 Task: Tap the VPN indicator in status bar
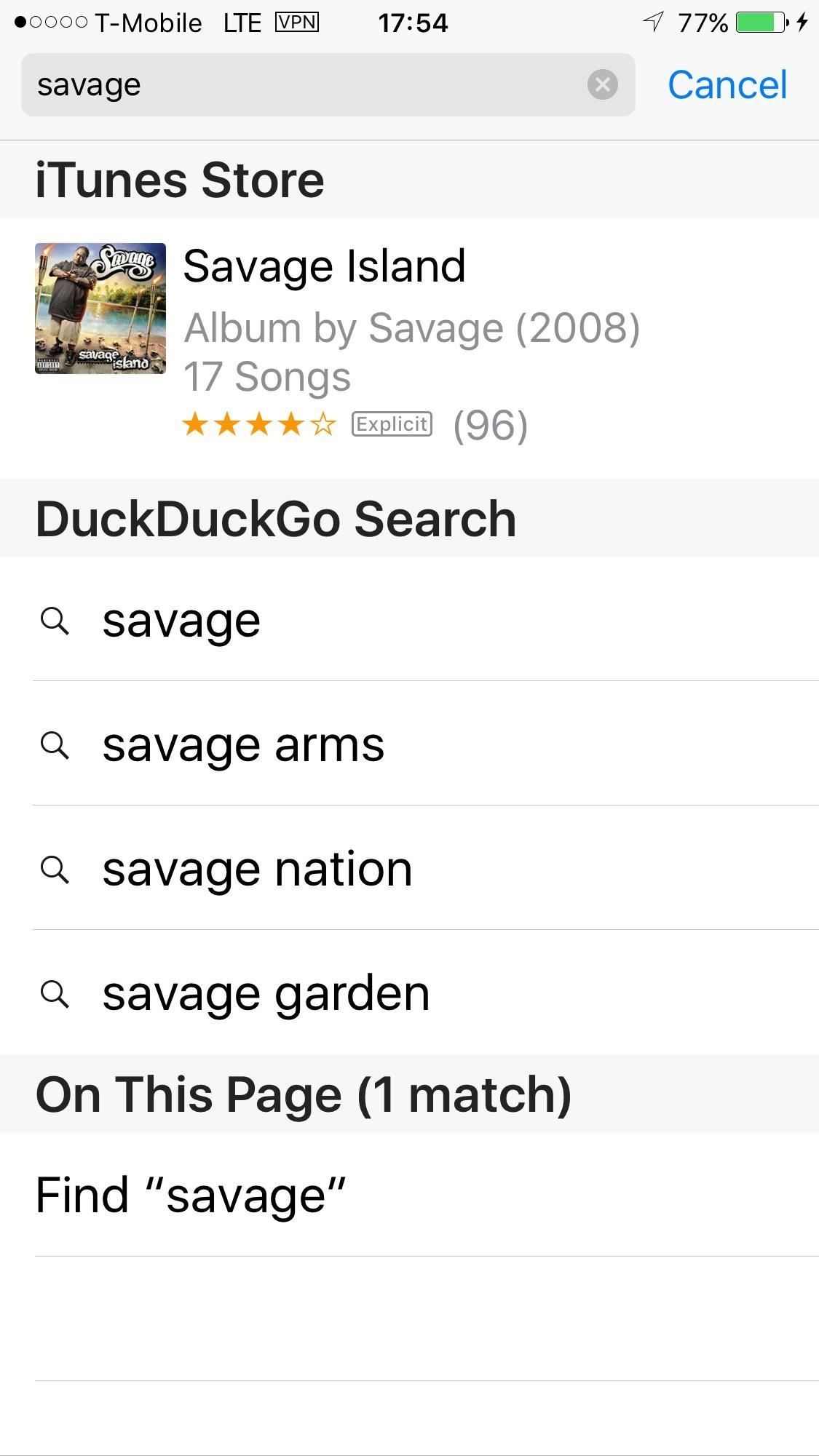click(x=297, y=23)
